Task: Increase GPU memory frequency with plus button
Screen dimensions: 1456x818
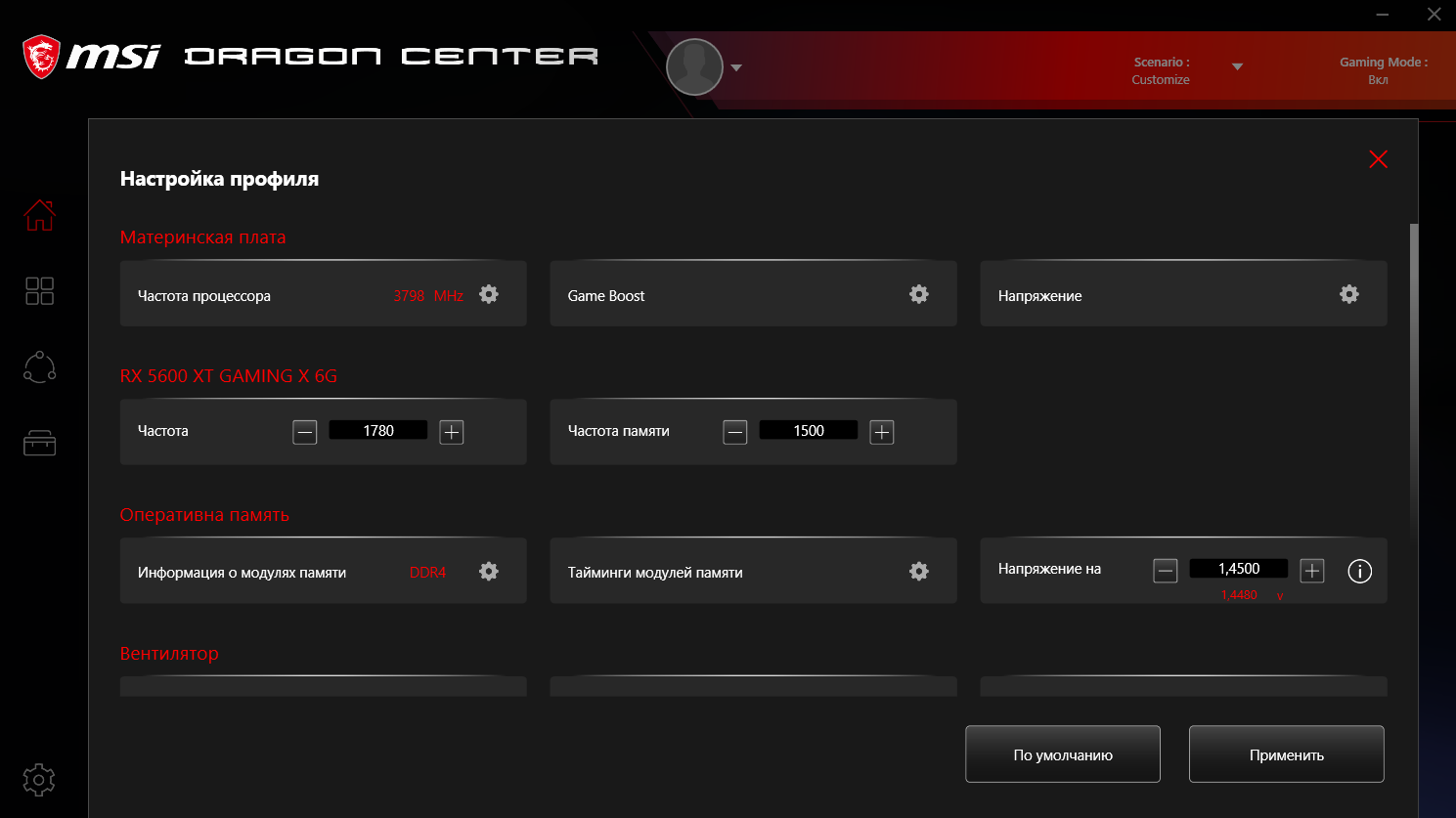Action: pos(882,432)
